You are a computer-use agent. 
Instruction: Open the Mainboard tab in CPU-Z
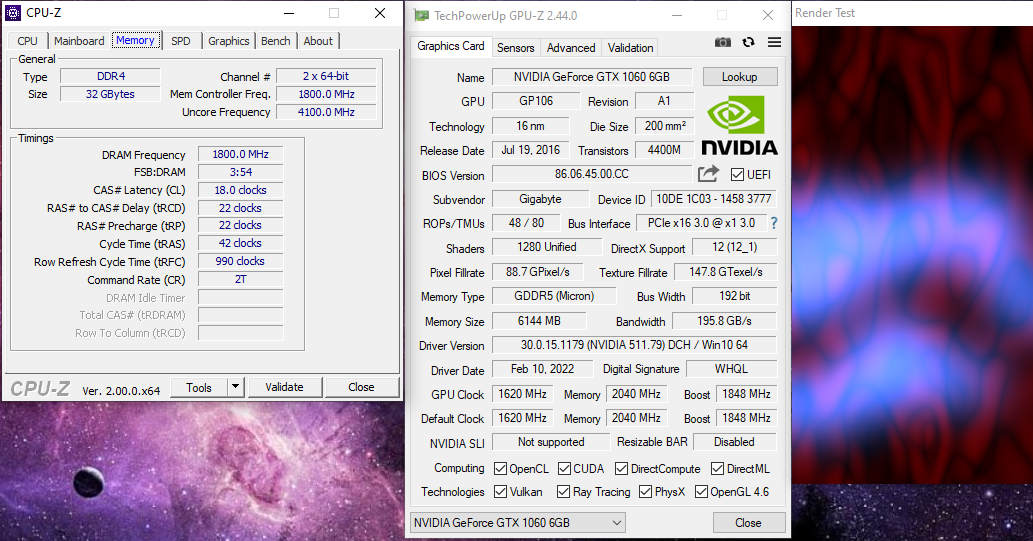click(x=79, y=41)
